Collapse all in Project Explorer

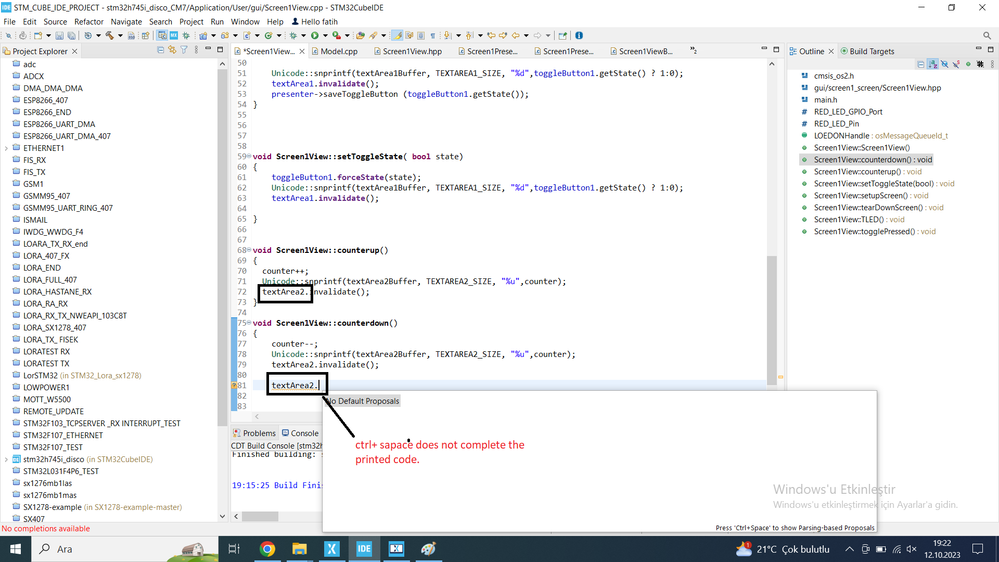(x=161, y=50)
